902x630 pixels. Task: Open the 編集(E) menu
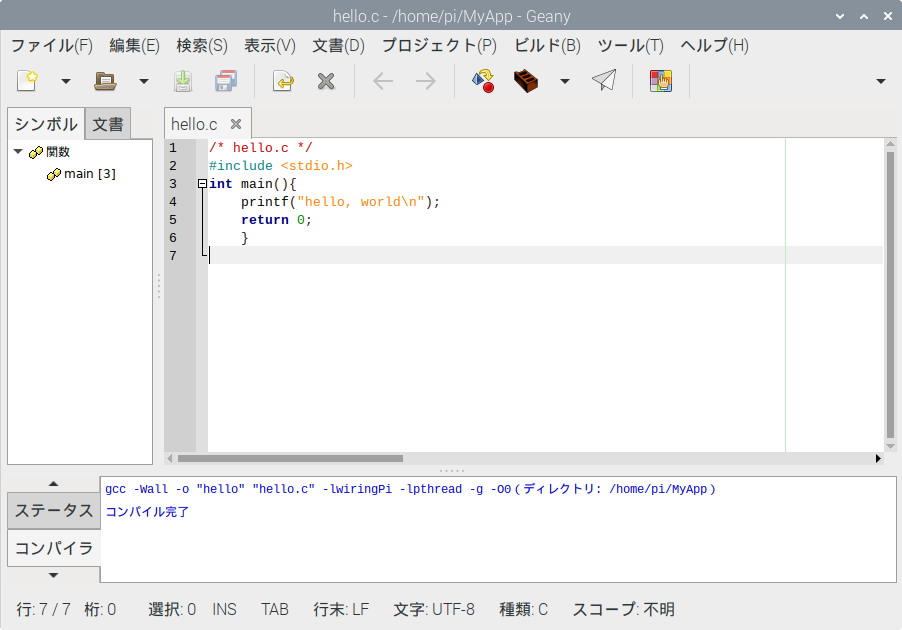[x=135, y=45]
